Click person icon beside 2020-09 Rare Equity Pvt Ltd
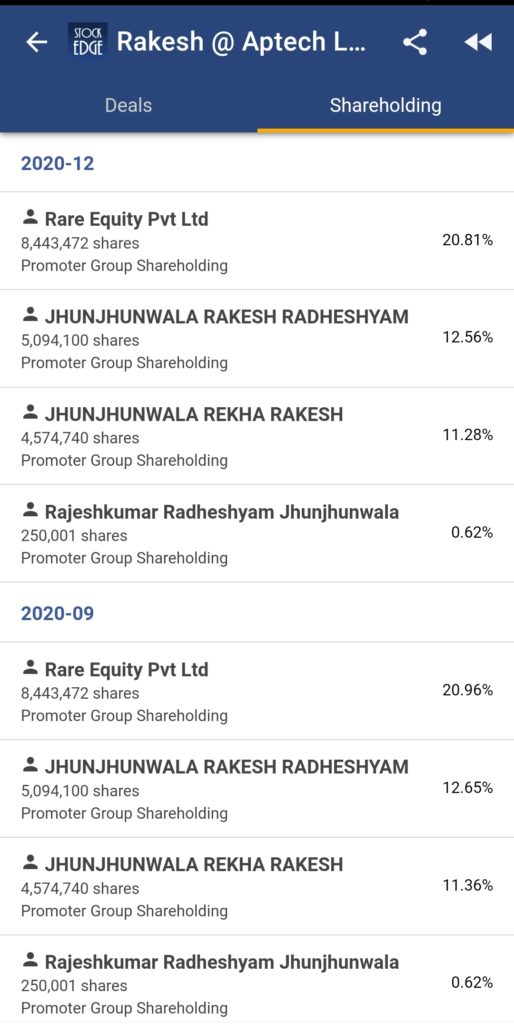514x1024 pixels. pyautogui.click(x=29, y=668)
